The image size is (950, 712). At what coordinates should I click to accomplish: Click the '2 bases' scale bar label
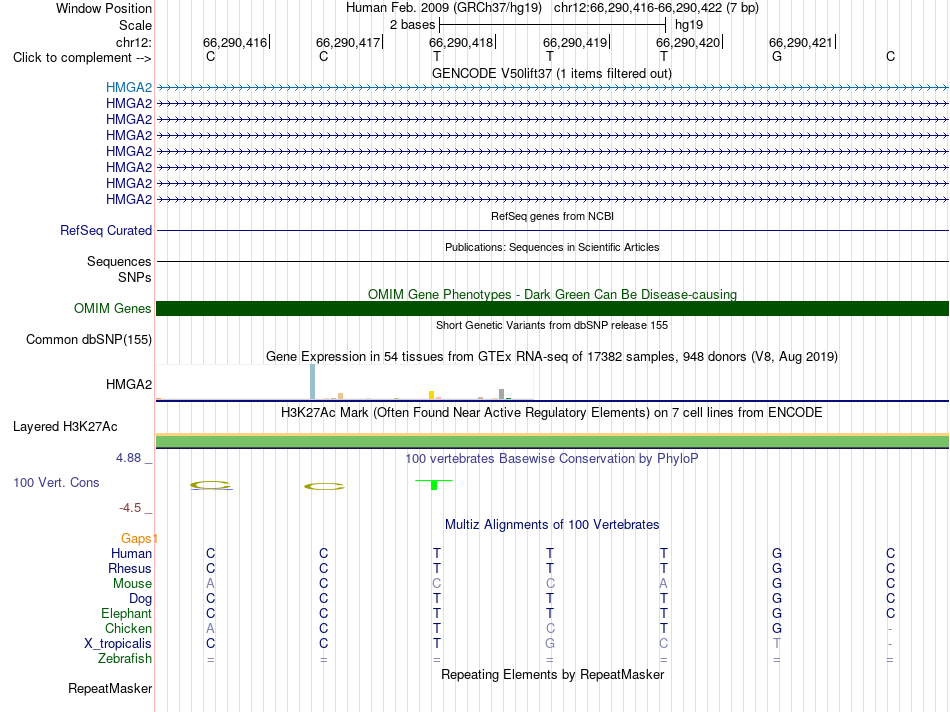[x=412, y=25]
